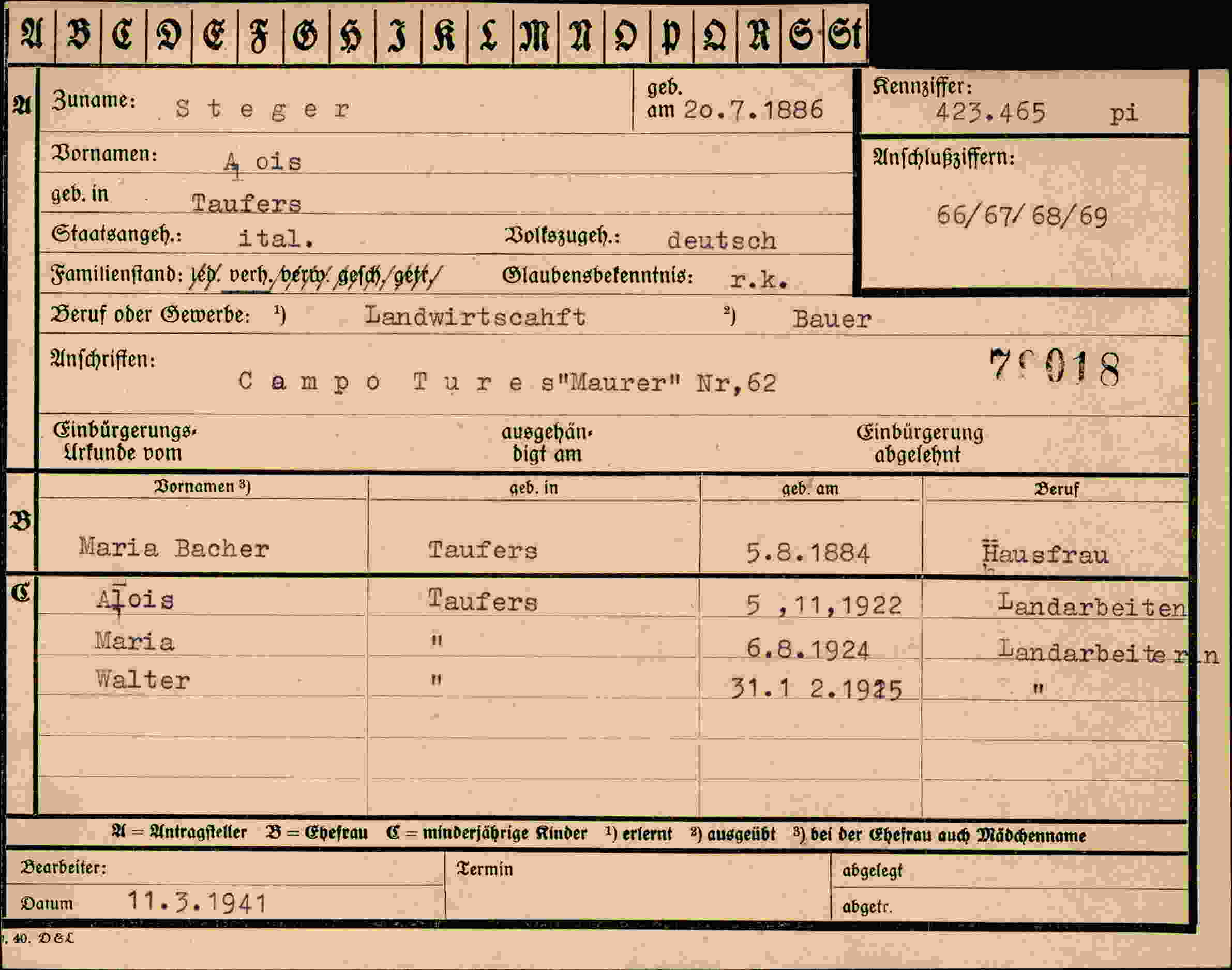Click the index tab letter "M"
Screen dimensions: 1232x970
point(534,35)
